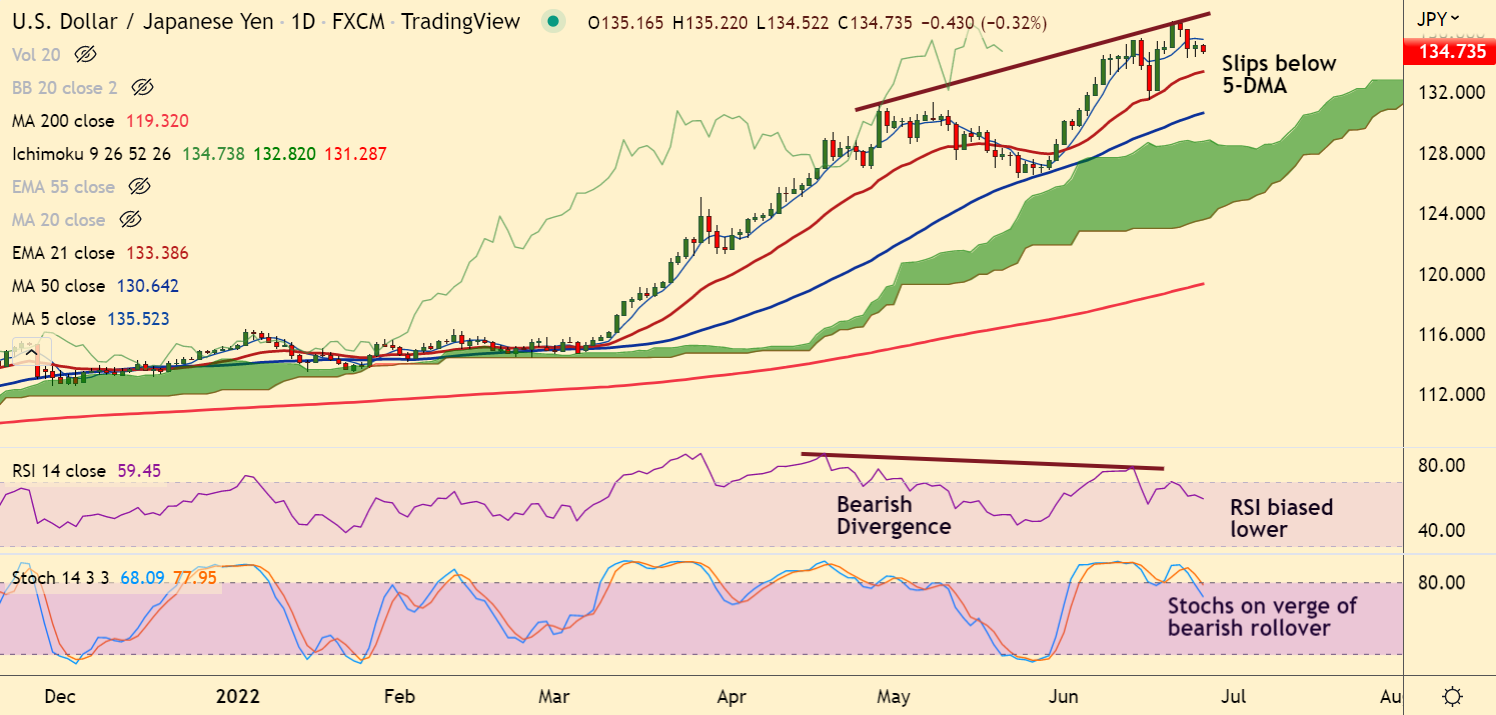Image resolution: width=1496 pixels, height=715 pixels.
Task: Unhide the BB 20 close 2 indicator
Action: pyautogui.click(x=141, y=87)
